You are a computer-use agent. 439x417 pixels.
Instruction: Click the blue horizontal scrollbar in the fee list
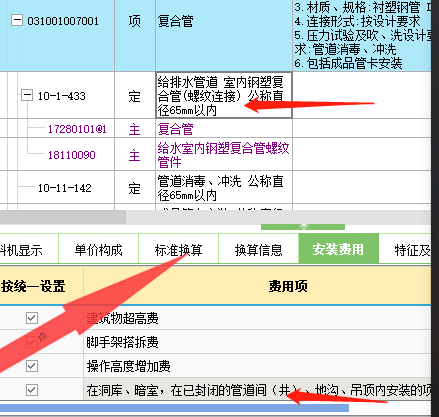point(174,408)
